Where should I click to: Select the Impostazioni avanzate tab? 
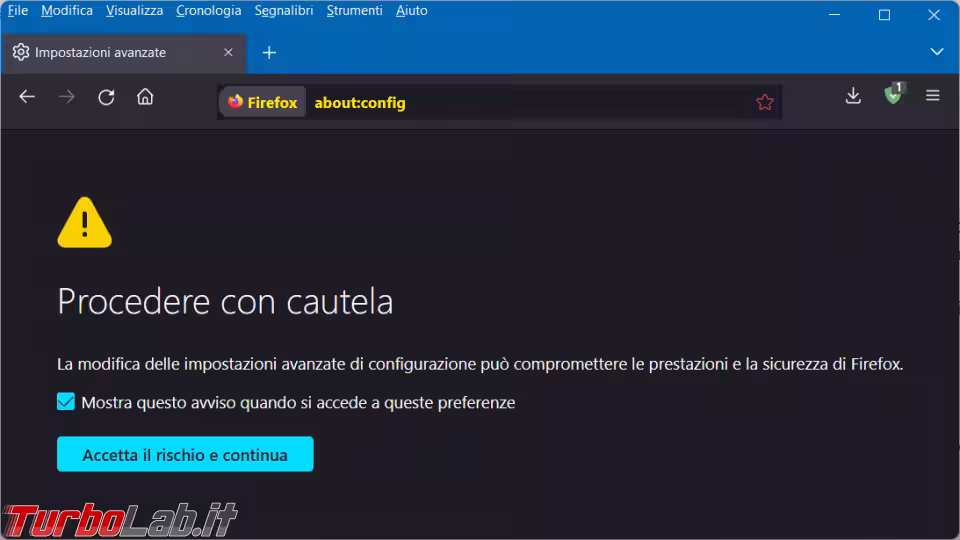(x=124, y=53)
